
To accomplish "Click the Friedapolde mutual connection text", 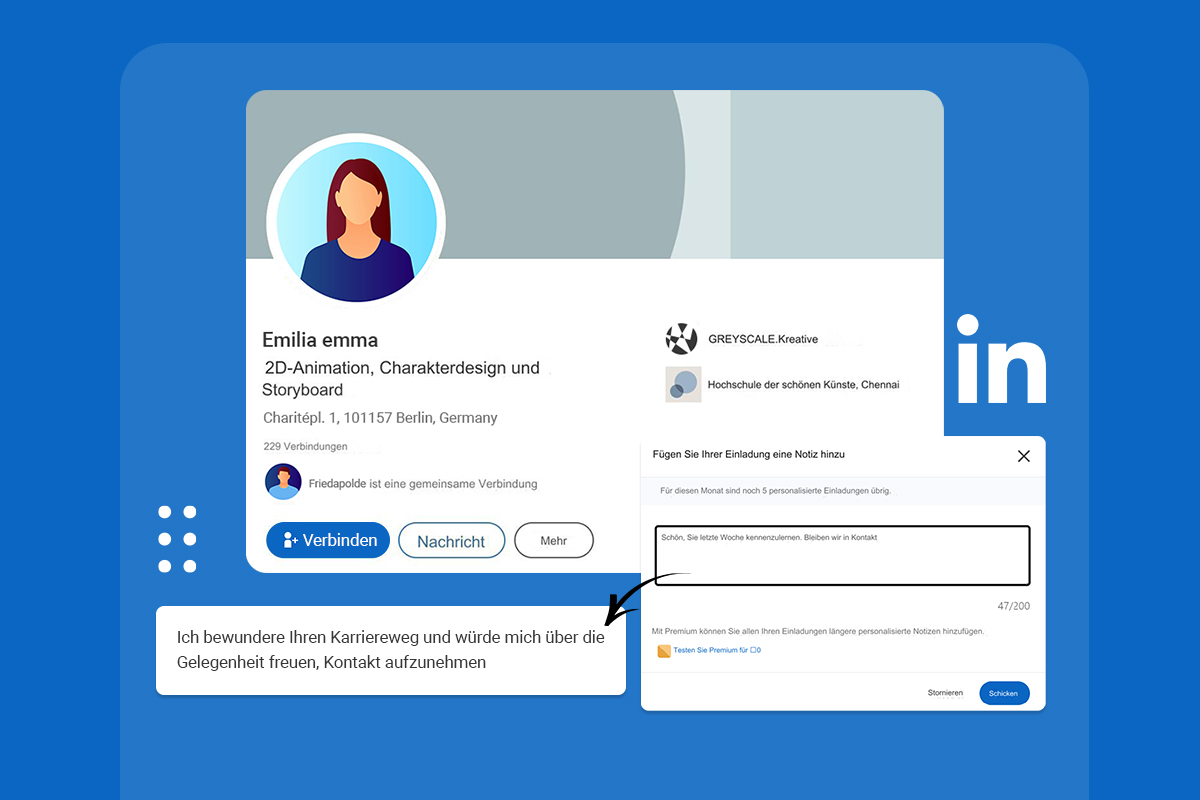I will tap(423, 484).
